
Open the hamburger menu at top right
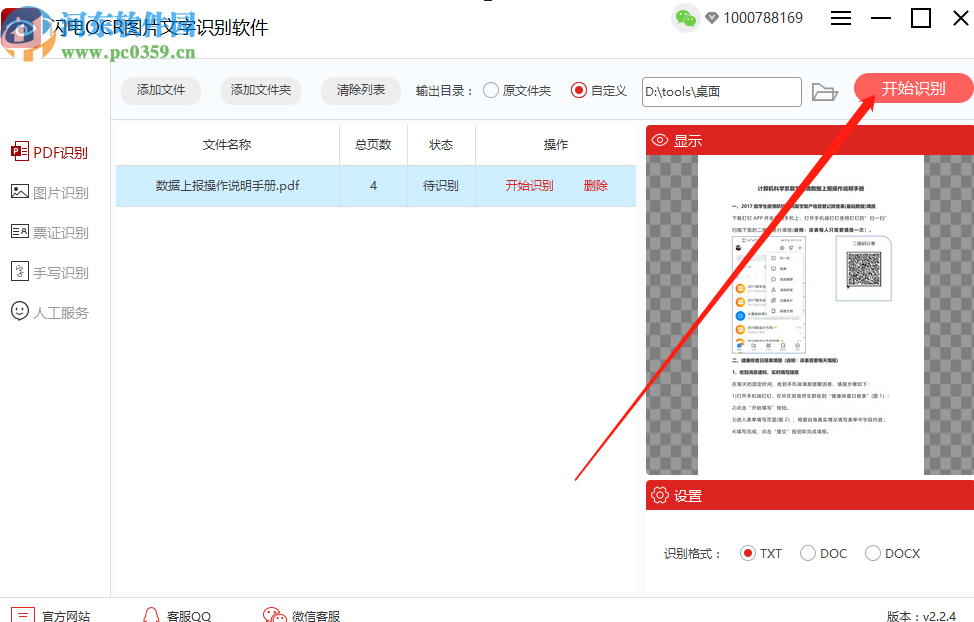[x=841, y=17]
